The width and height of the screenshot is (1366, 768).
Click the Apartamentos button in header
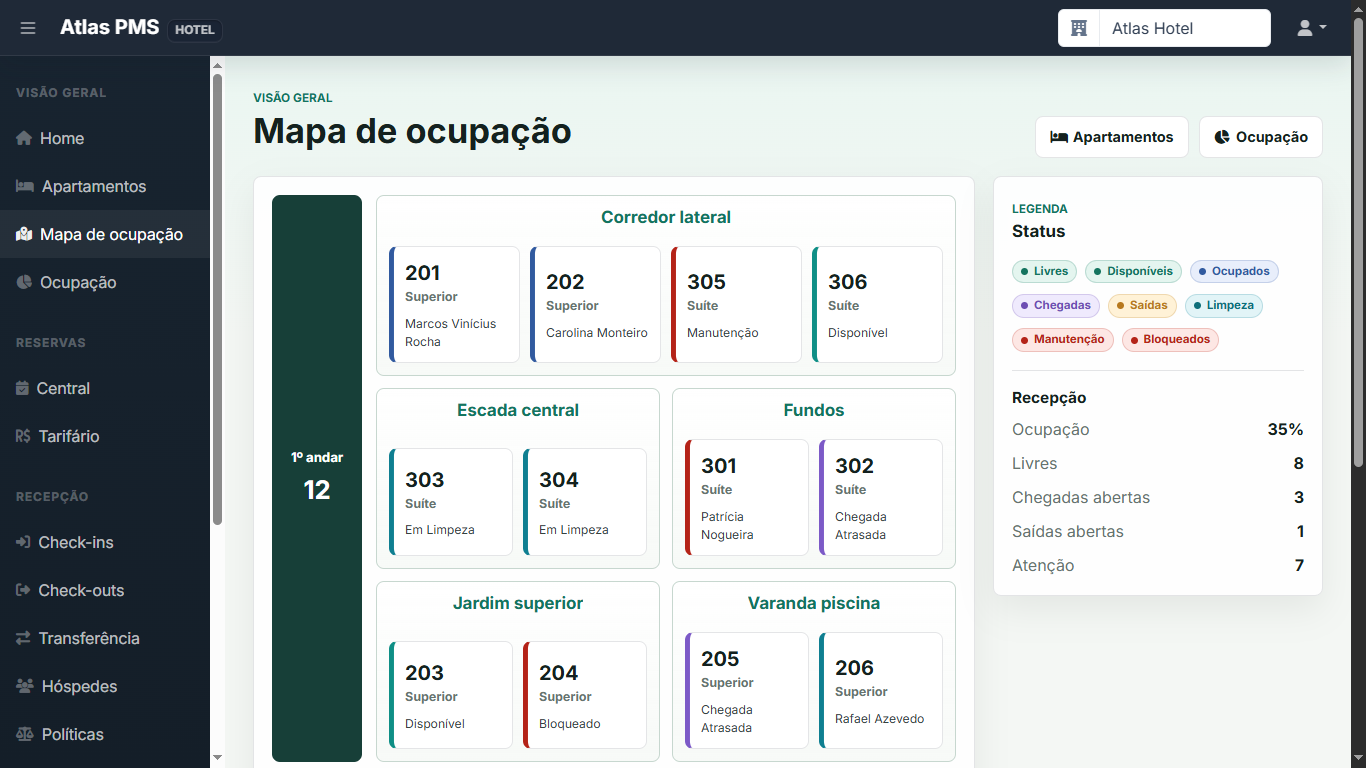click(x=1111, y=137)
